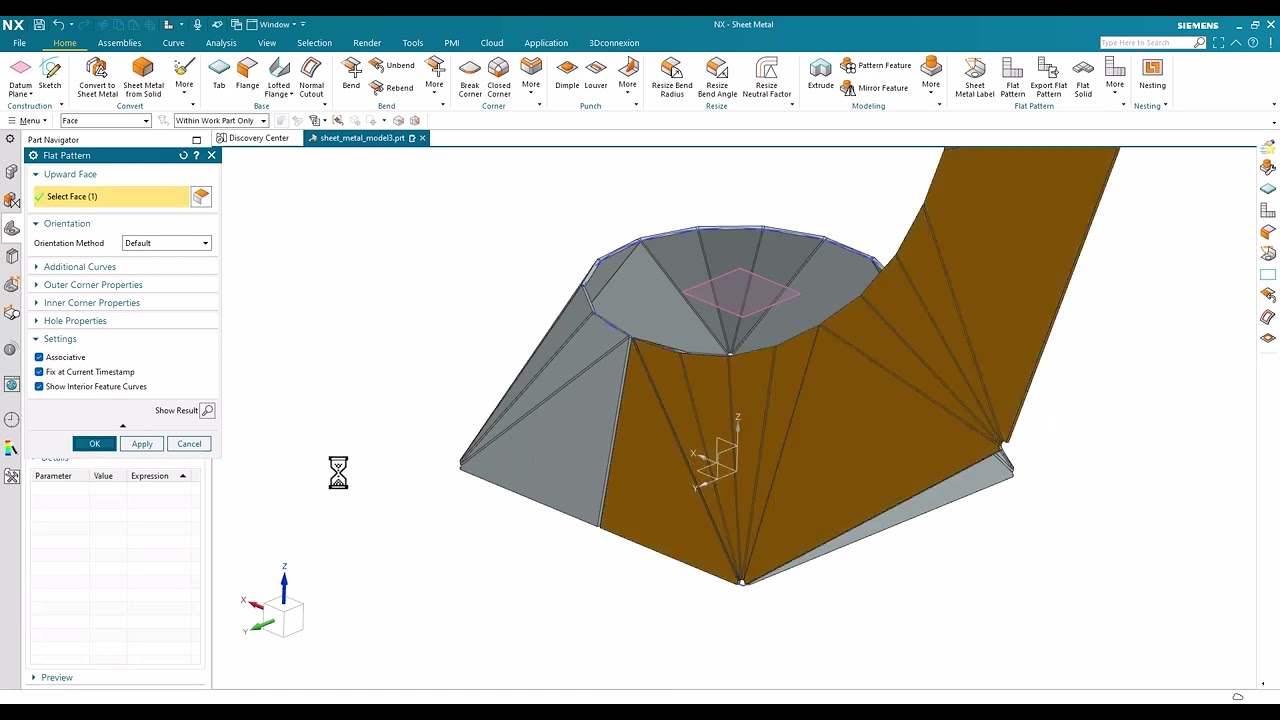
Task: Open the Face selection filter dropdown
Action: (105, 121)
